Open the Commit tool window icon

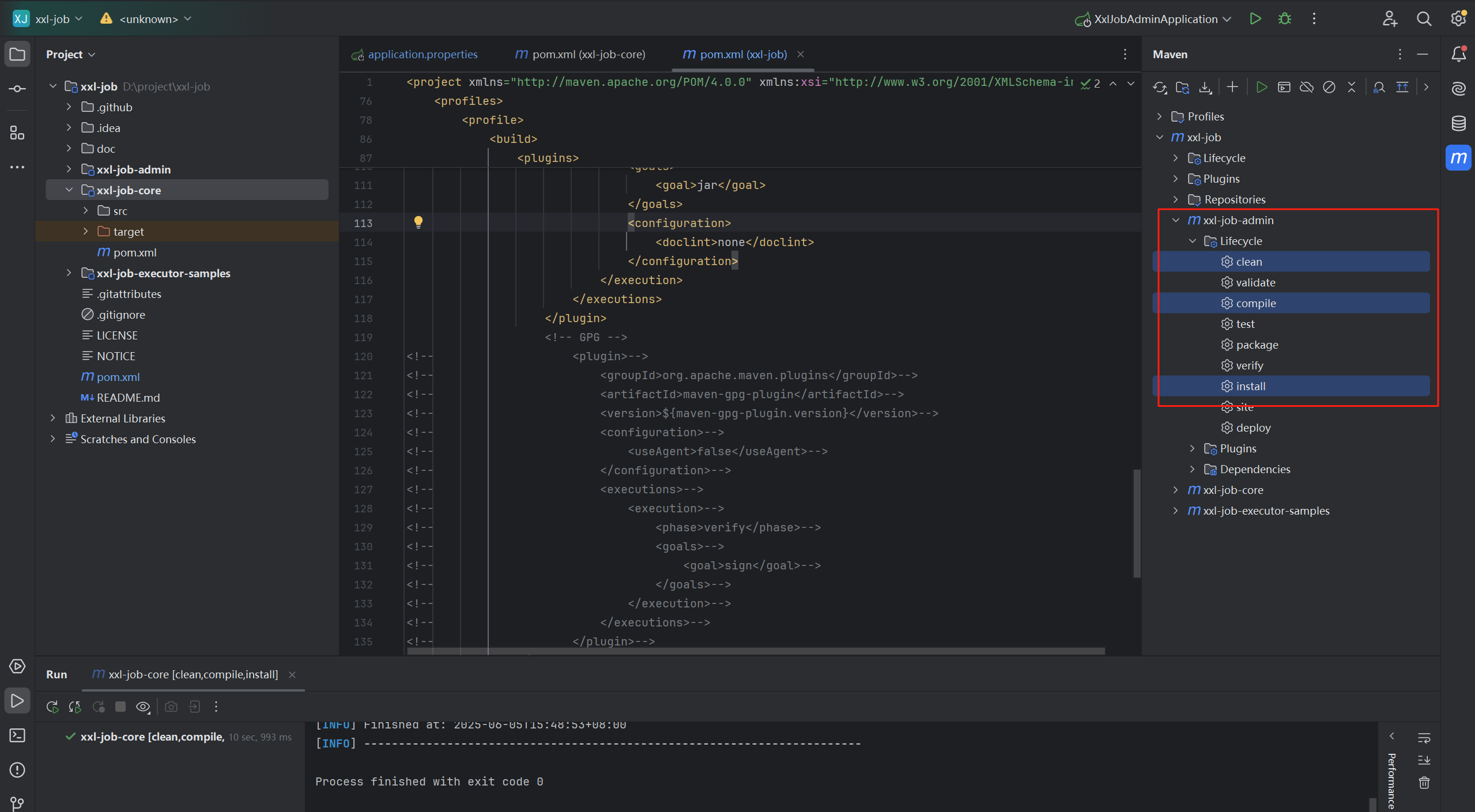[17, 89]
